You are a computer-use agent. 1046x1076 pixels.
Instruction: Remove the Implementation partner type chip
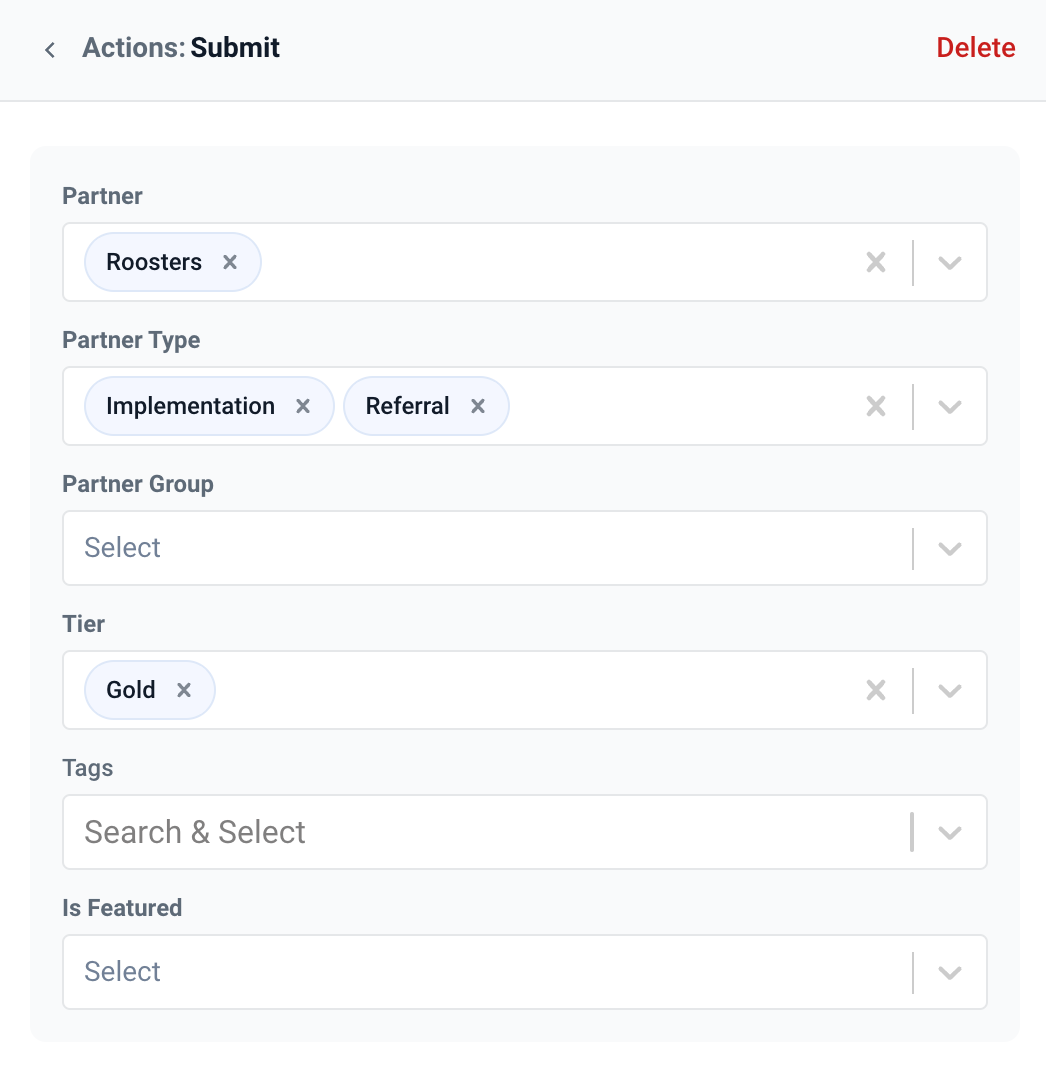(303, 406)
